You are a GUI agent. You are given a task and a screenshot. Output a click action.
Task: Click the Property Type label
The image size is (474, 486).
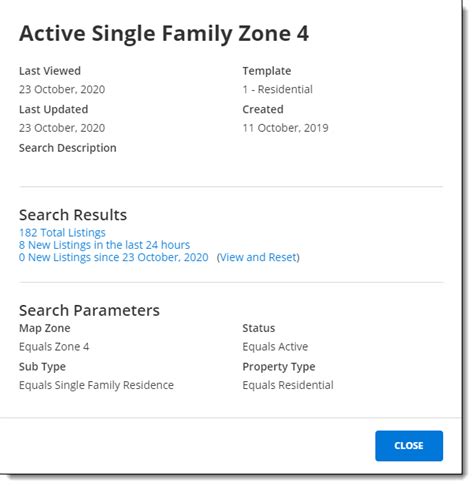pyautogui.click(x=279, y=367)
